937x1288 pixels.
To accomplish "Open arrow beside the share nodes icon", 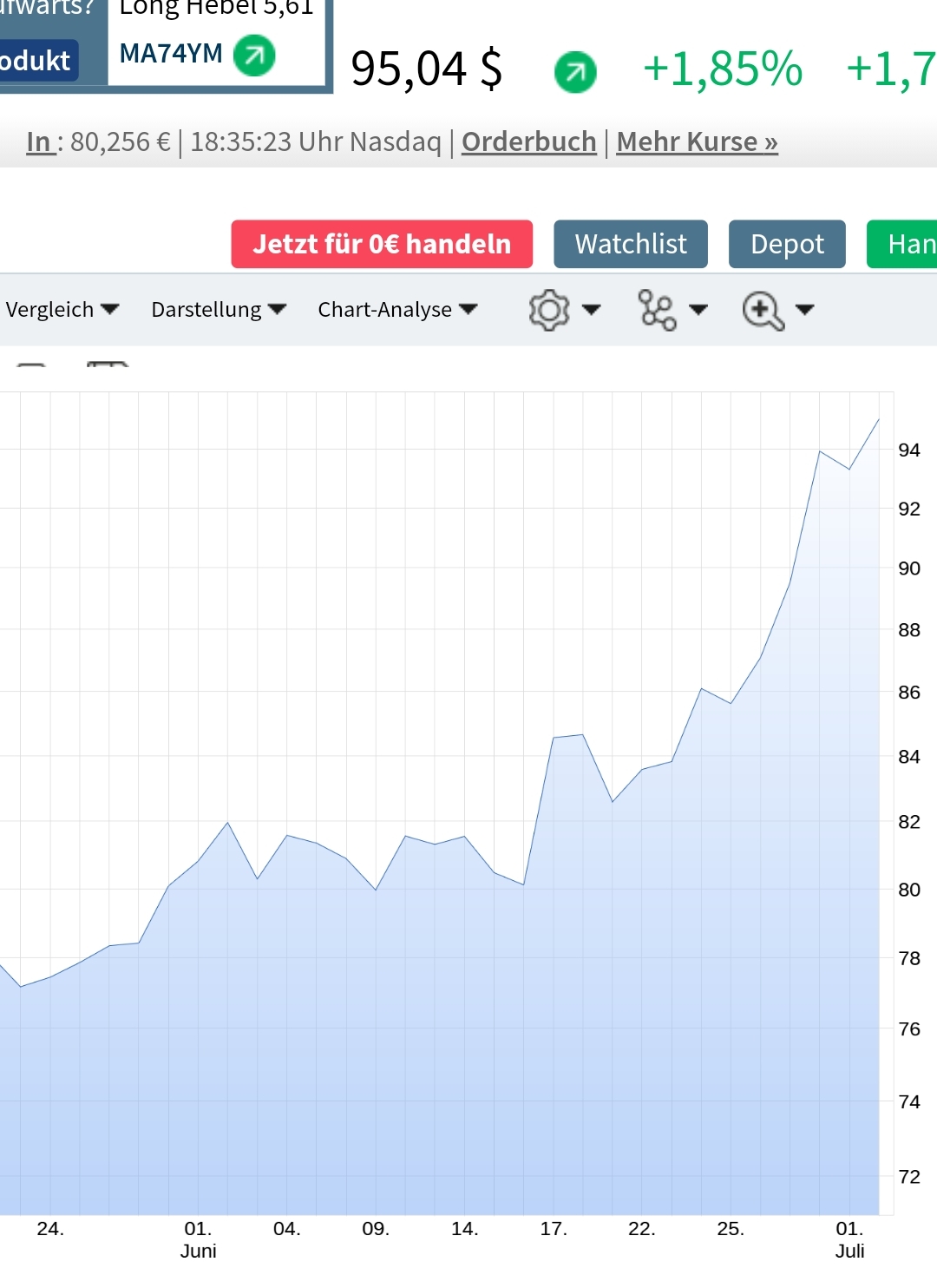I will point(698,310).
